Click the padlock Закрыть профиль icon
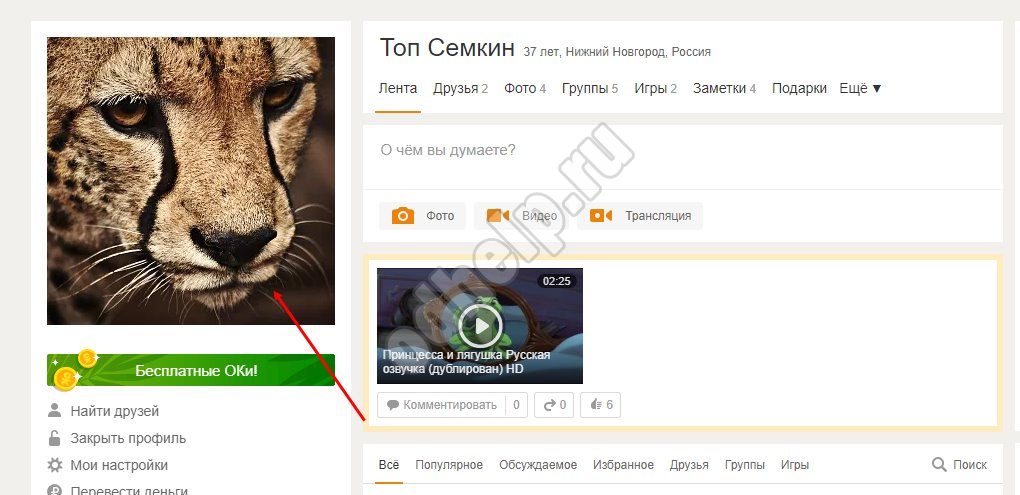This screenshot has width=1020, height=495. pyautogui.click(x=55, y=438)
